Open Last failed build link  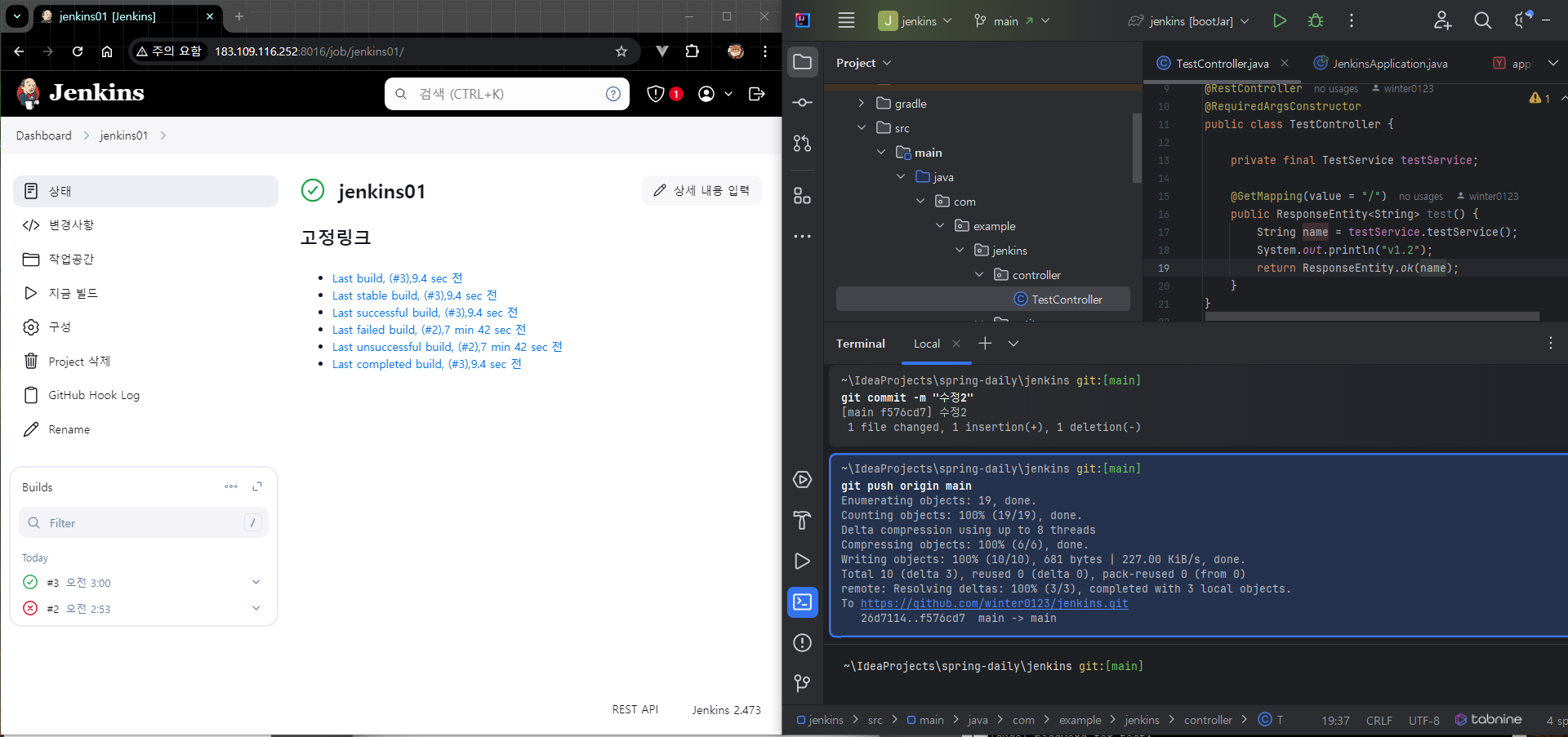pyautogui.click(x=429, y=330)
